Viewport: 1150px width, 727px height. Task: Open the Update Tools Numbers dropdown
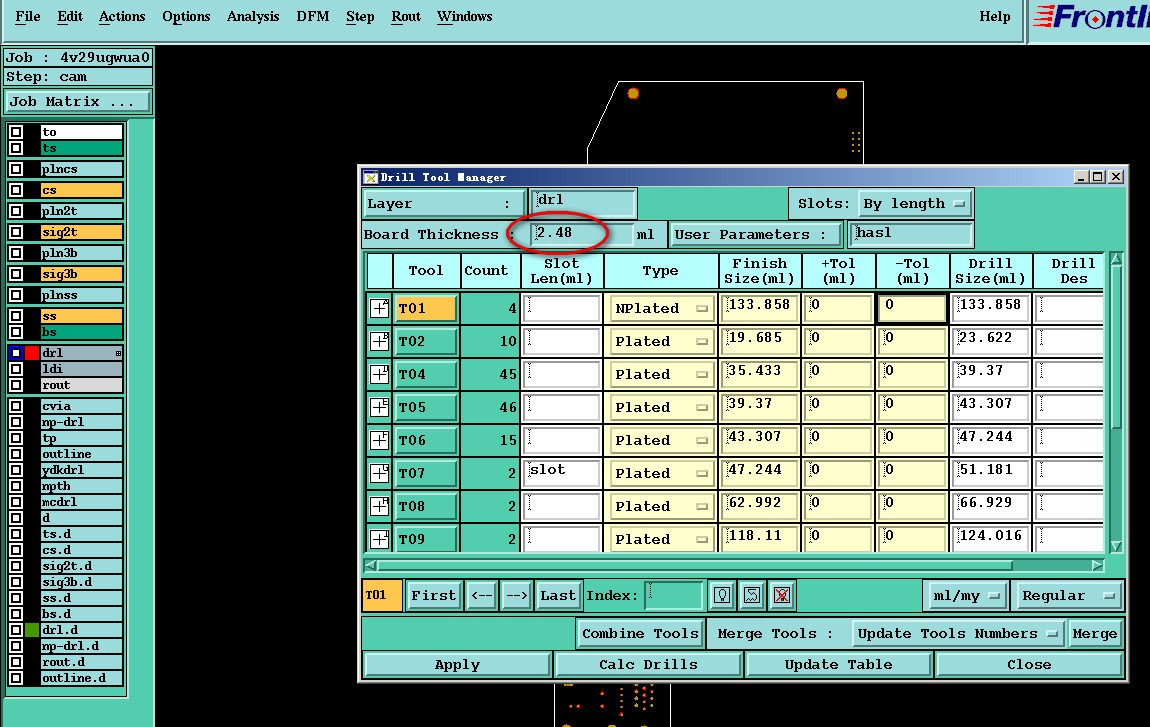(957, 634)
